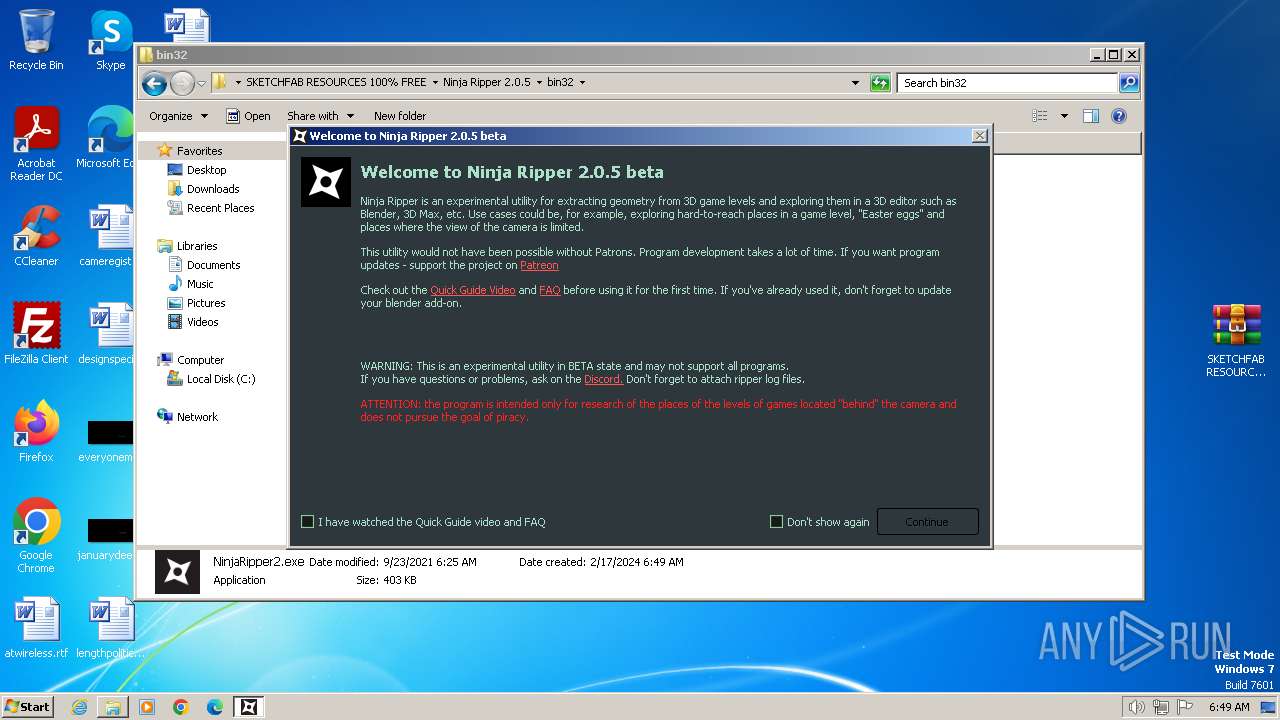Click the 'Search bin32' input field
The width and height of the screenshot is (1280, 720).
point(1007,83)
